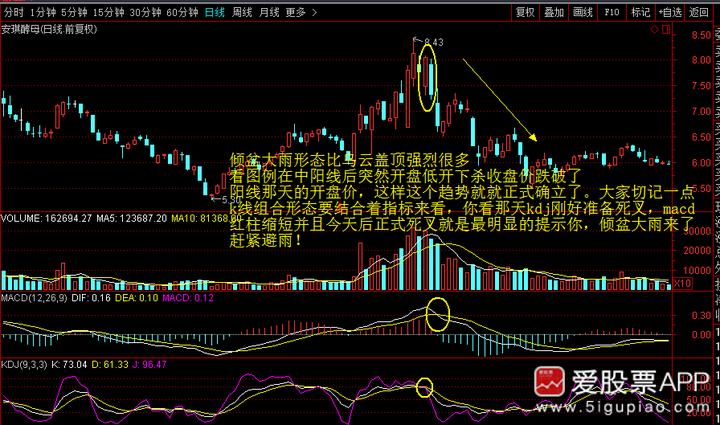Click the DEA: 0.10 value
720x425 pixels.
pos(136,298)
